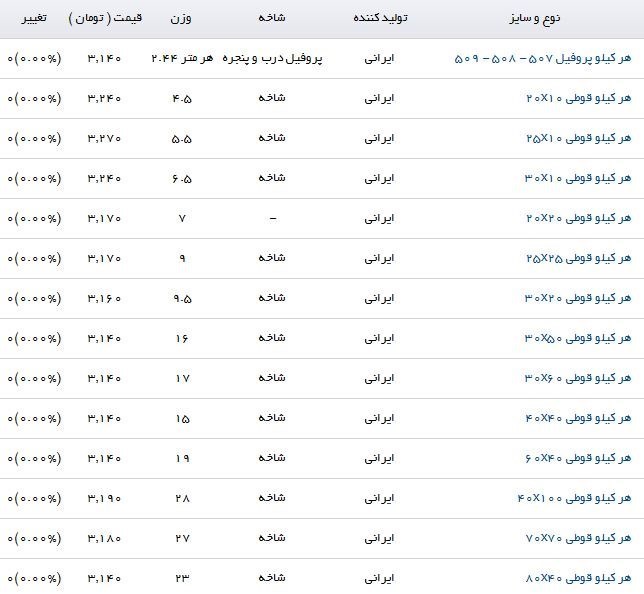Select شاخه cell in ۶۰x۴۰ row
The image size is (644, 594).
(x=272, y=458)
